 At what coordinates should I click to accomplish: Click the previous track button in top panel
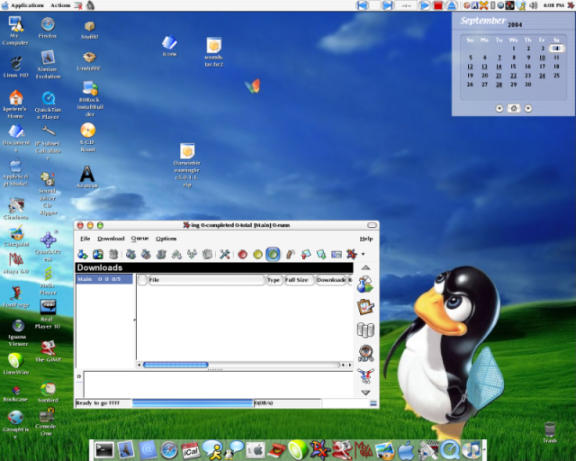(x=363, y=5)
